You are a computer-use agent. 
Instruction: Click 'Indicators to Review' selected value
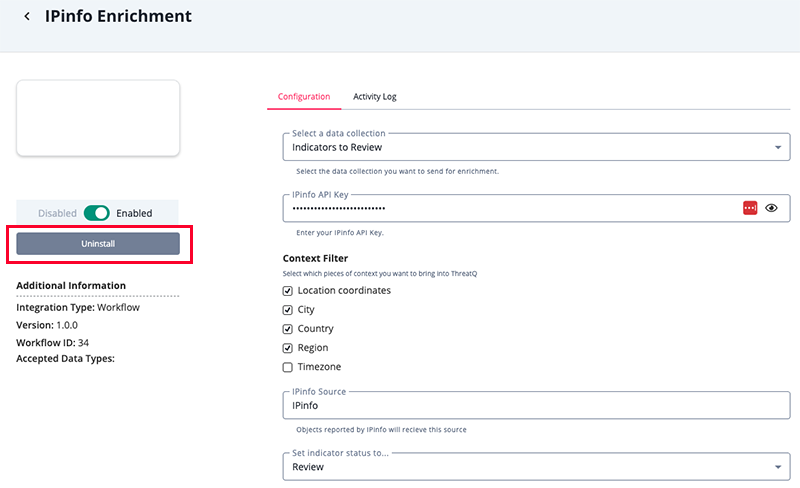(x=337, y=148)
